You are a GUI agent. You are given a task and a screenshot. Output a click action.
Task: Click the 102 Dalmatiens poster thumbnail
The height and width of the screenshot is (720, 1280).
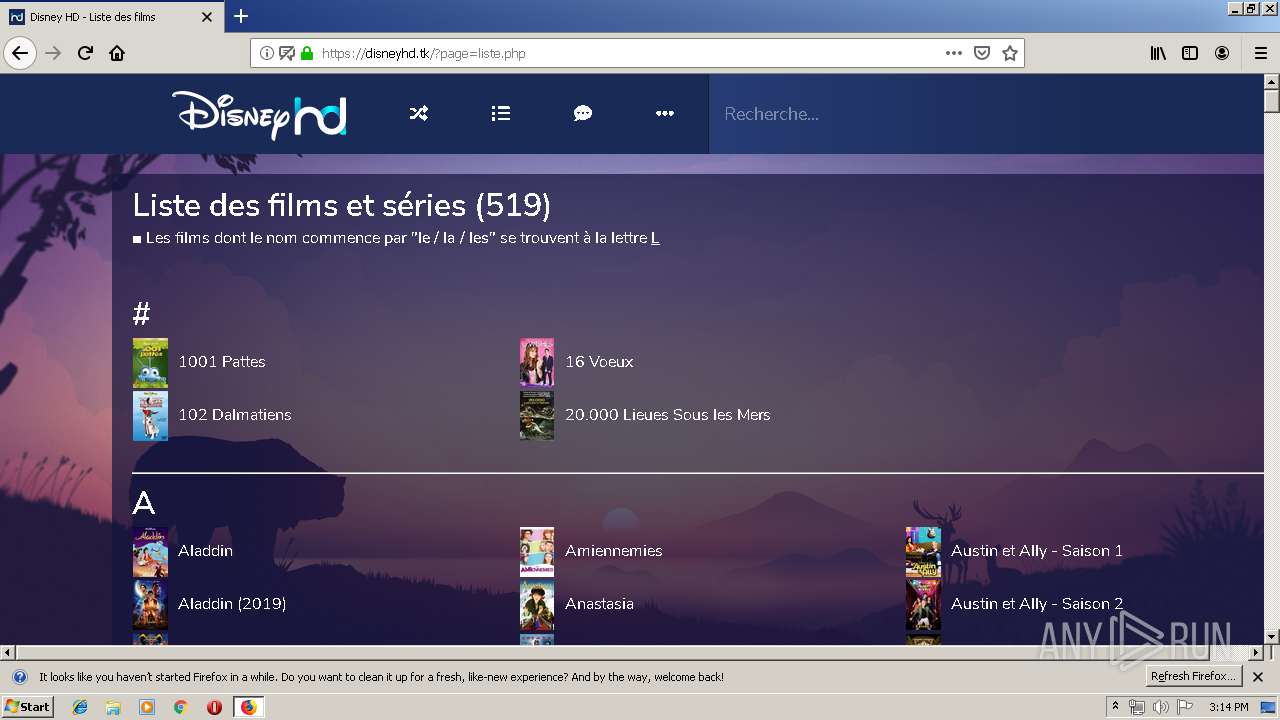click(x=150, y=415)
